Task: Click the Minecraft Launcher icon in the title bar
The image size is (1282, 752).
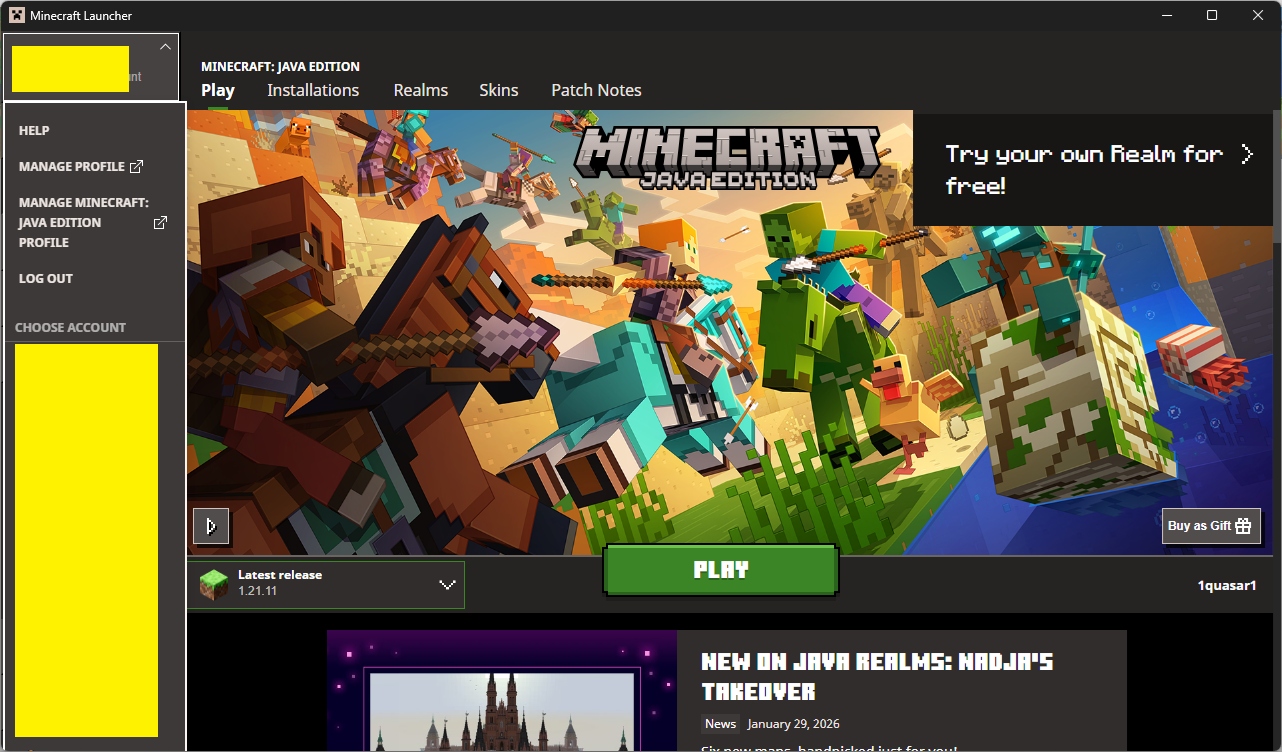Action: [x=17, y=15]
